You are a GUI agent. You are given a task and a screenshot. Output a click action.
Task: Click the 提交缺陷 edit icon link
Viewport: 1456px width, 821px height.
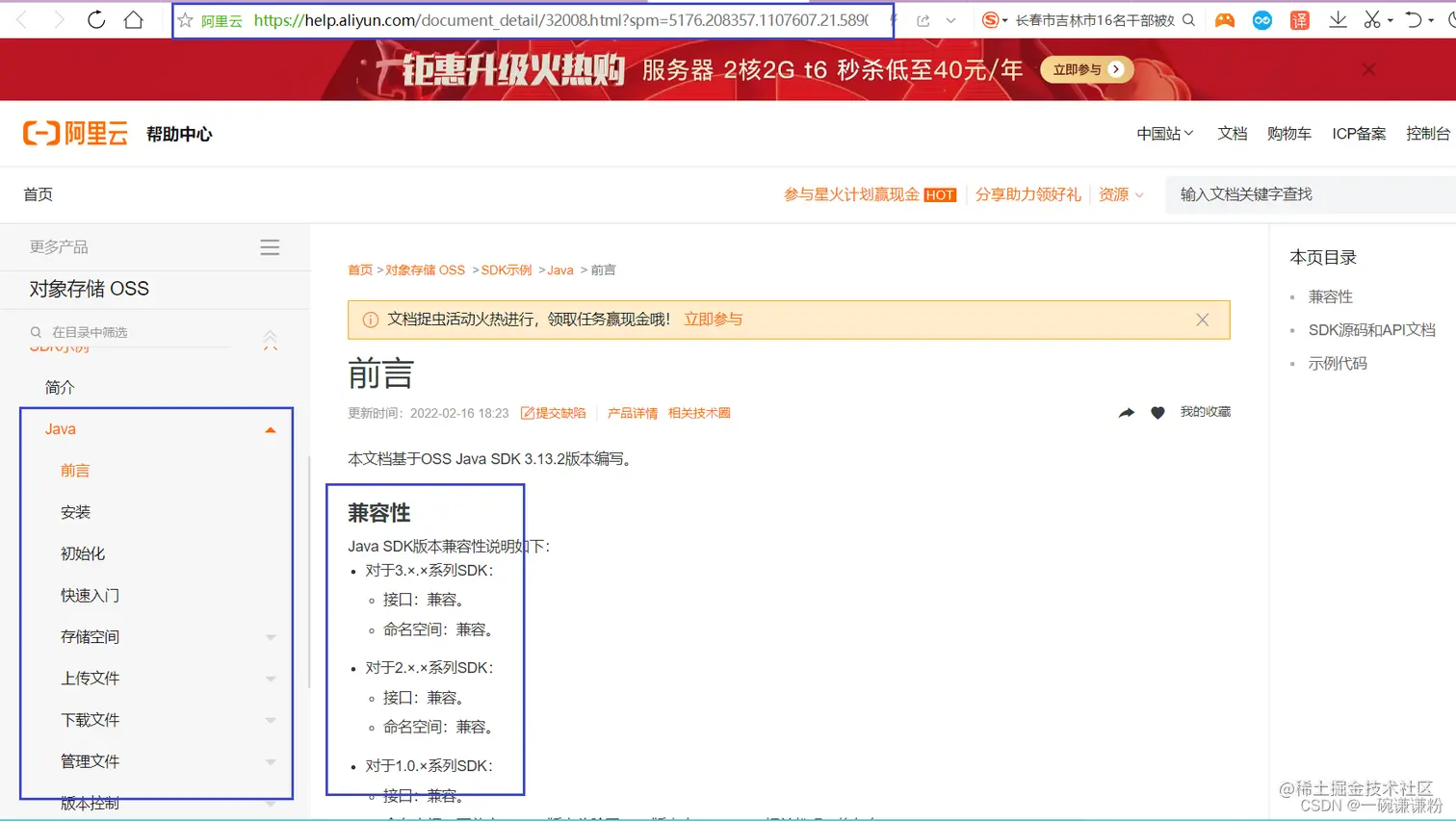click(x=554, y=413)
